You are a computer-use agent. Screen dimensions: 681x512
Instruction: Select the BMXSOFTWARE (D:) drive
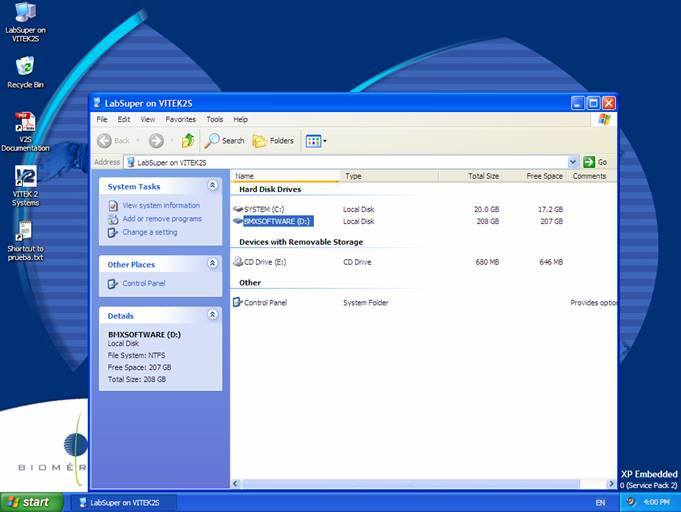point(273,221)
